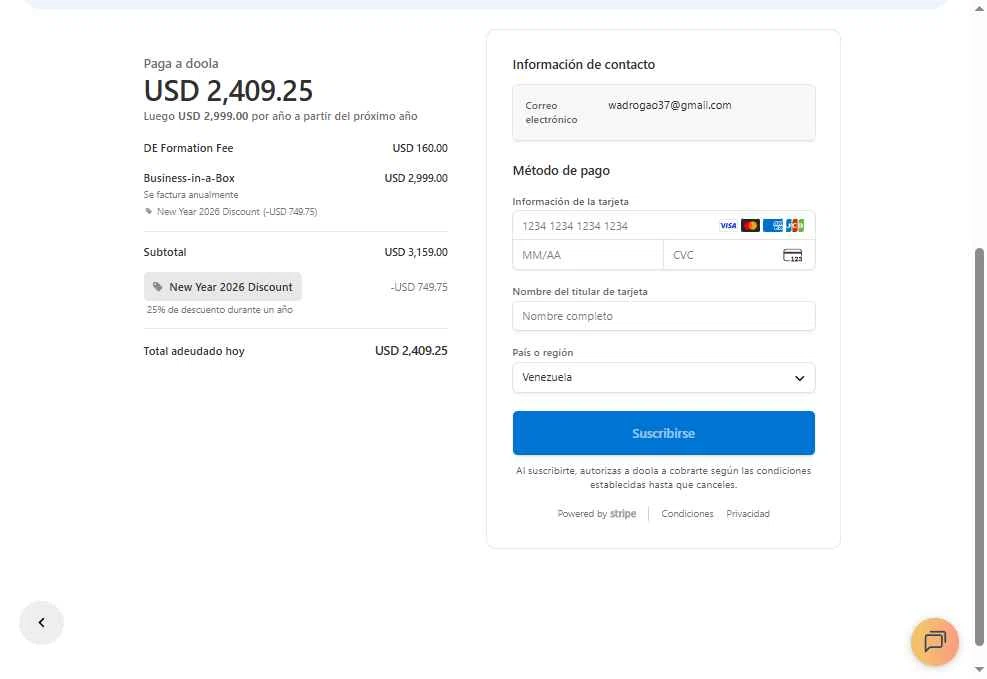This screenshot has height=679, width=987.
Task: Click the 'Información de contacto' heading
Action: [x=584, y=64]
